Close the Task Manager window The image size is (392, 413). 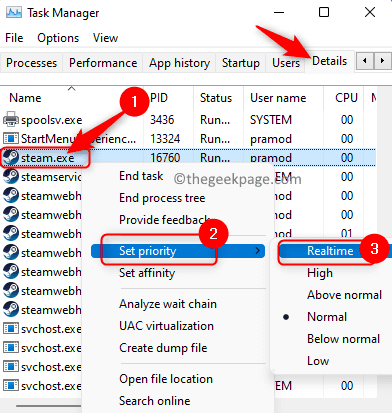(x=370, y=12)
